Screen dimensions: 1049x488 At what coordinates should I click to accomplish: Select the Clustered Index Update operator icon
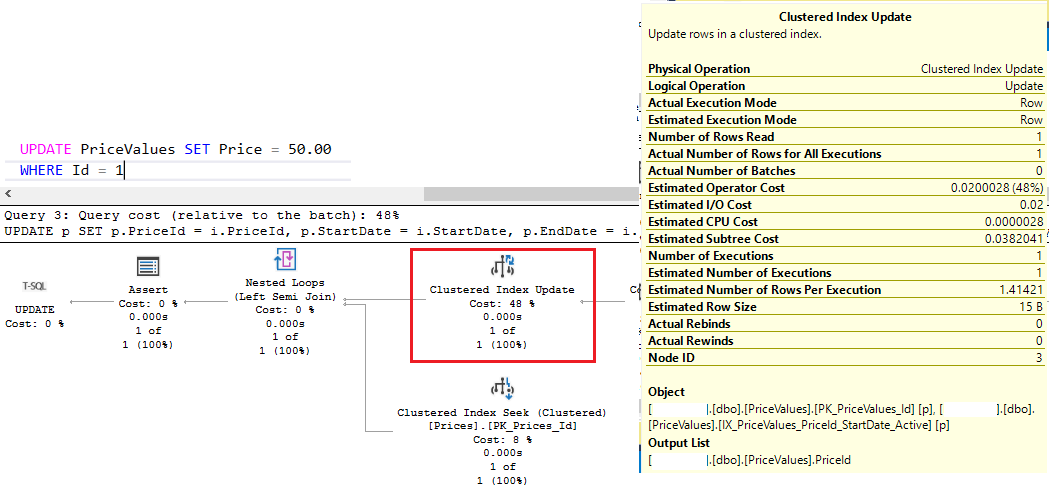point(502,266)
